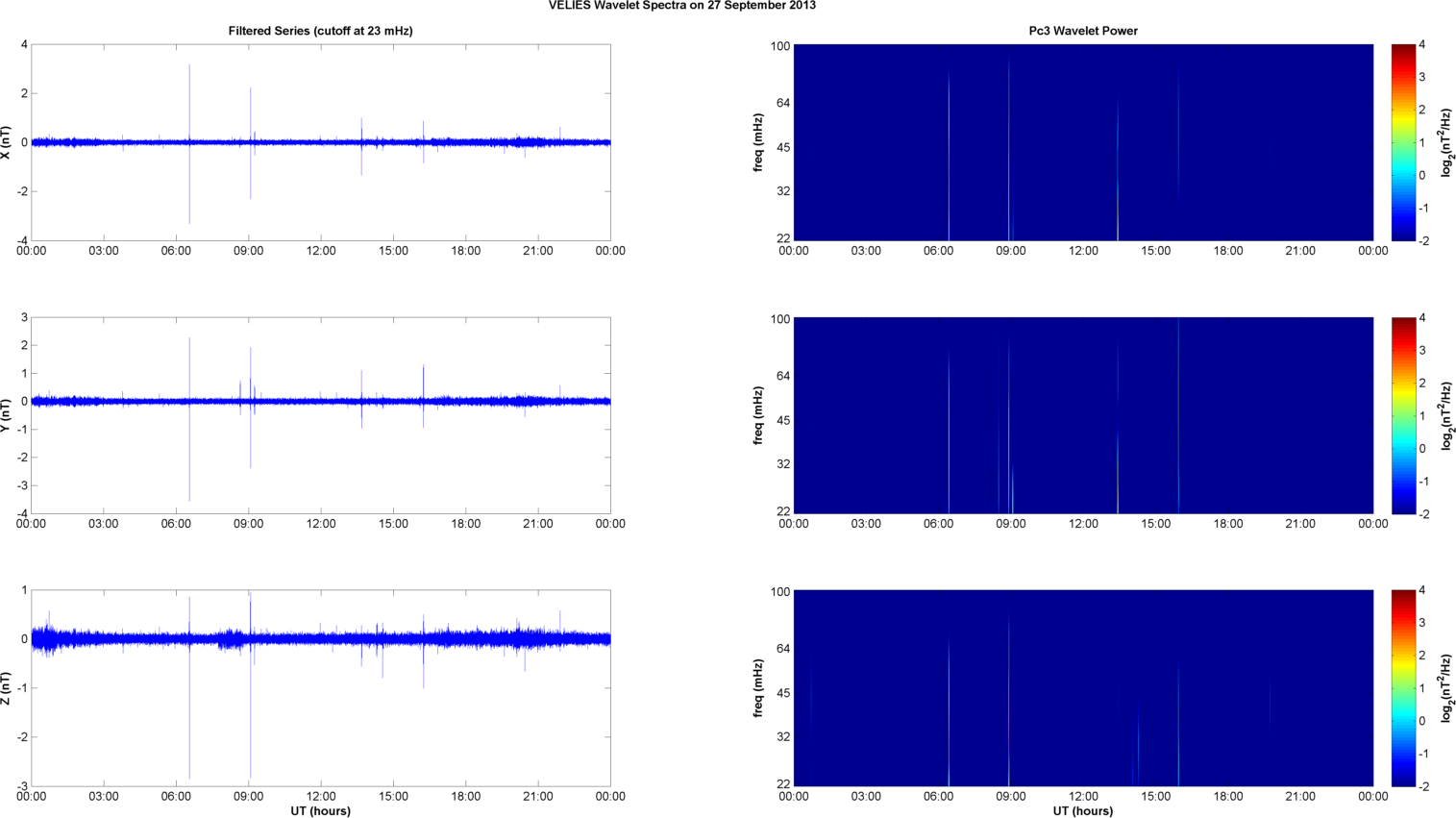
Task: Click the deep 09:00 spike in Z series plot
Action: 251,687
